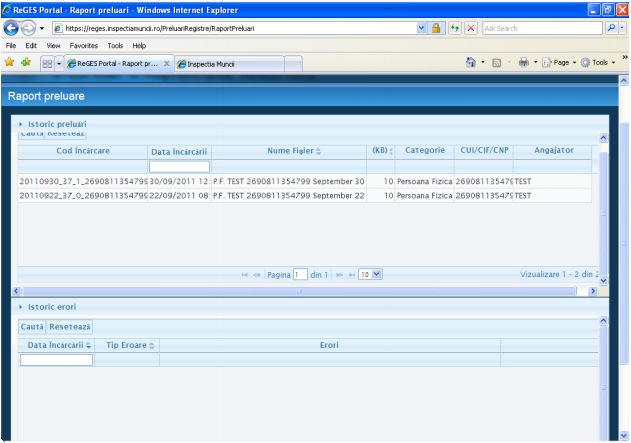The width and height of the screenshot is (631, 443).
Task: Open the Help menu
Action: point(139,45)
